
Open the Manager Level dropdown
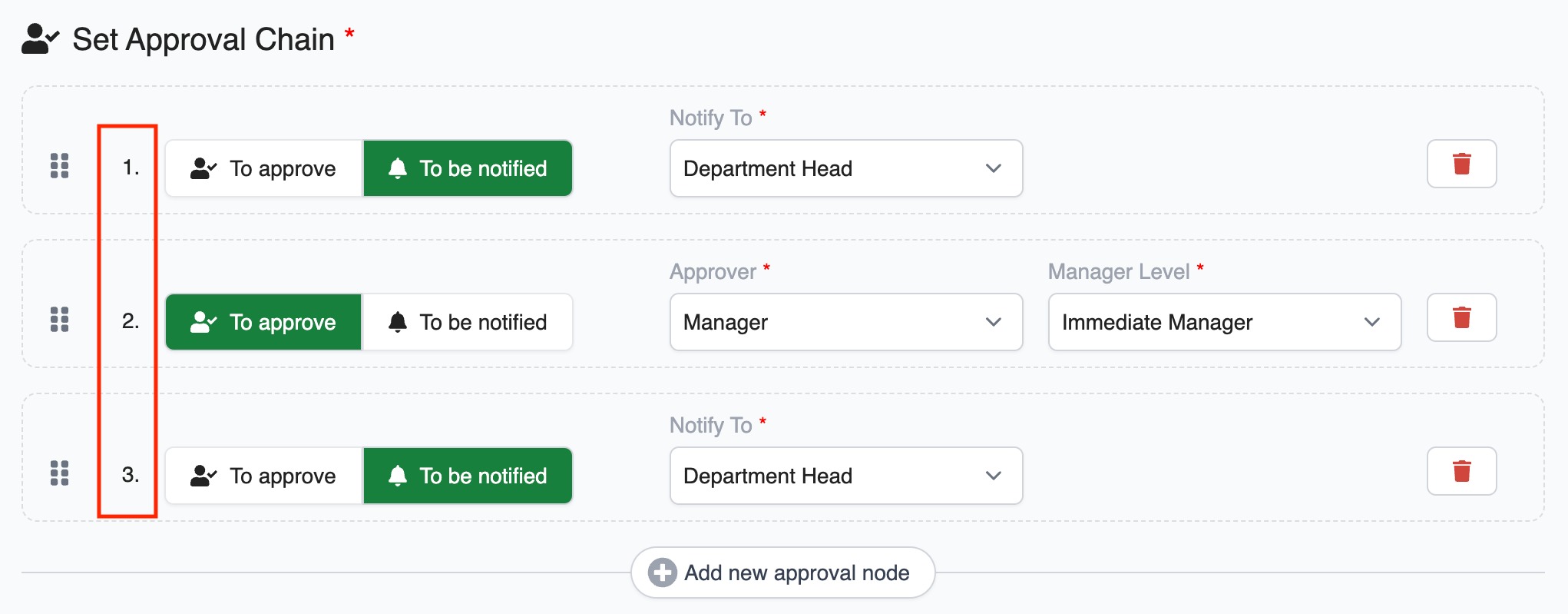click(1225, 322)
